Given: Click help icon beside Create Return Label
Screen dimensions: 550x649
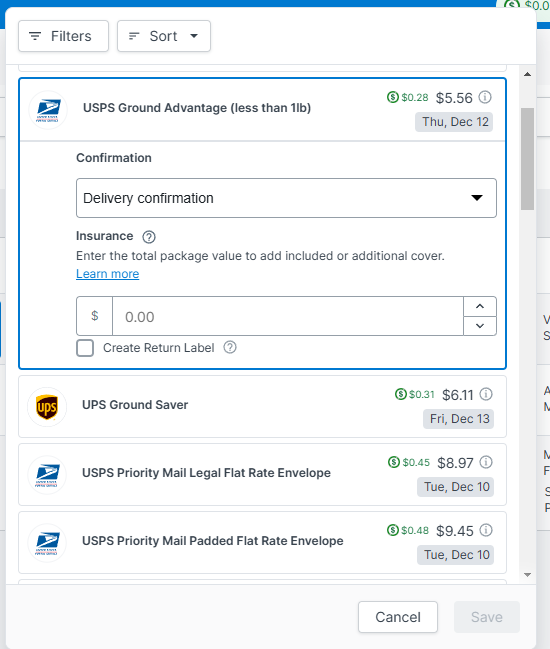Looking at the screenshot, I should coord(230,348).
